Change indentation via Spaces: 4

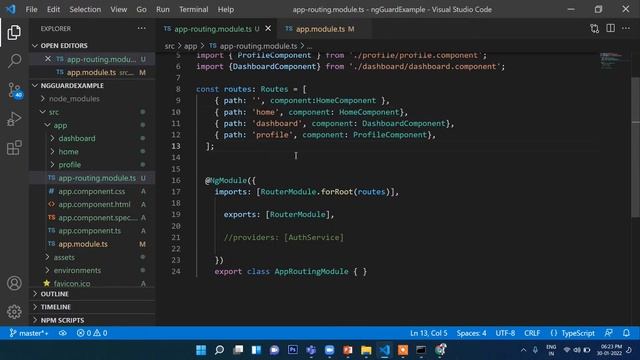[x=471, y=333]
